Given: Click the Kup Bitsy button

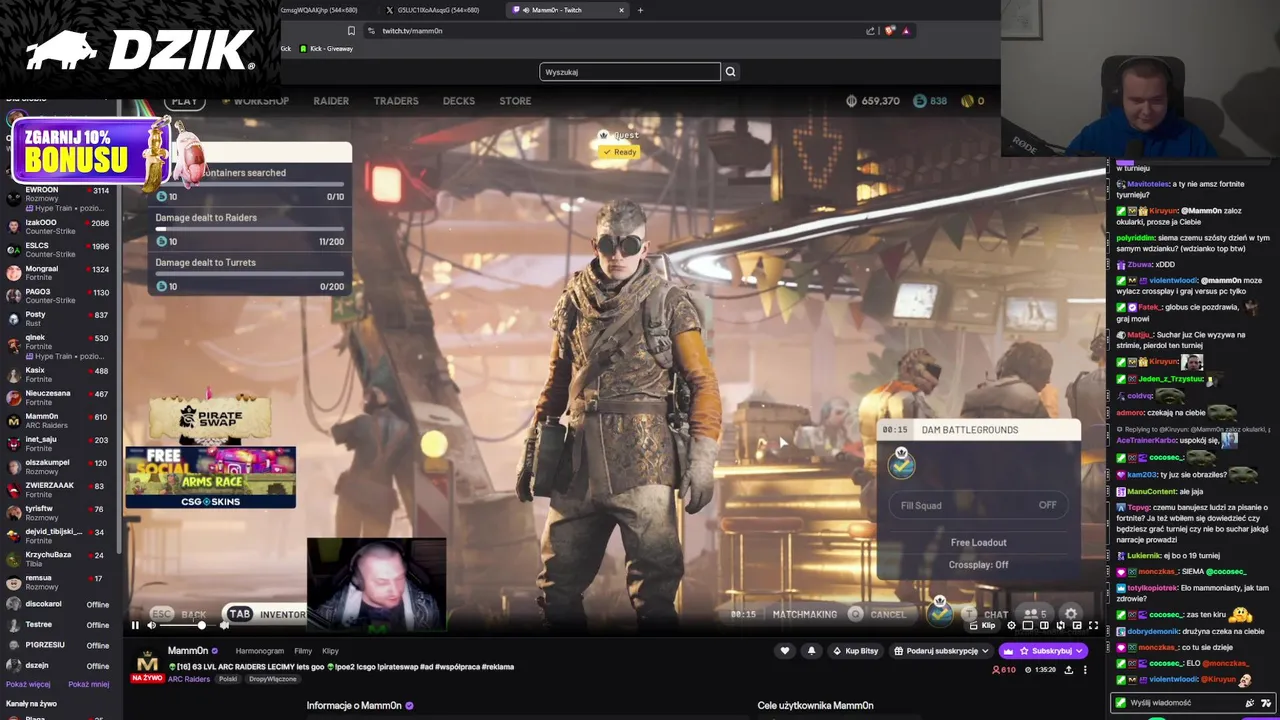Looking at the screenshot, I should coord(855,650).
